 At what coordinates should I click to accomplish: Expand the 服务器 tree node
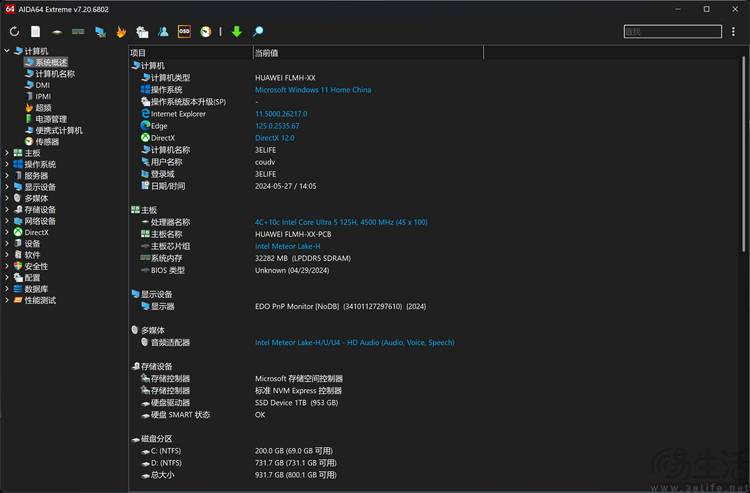[7, 175]
